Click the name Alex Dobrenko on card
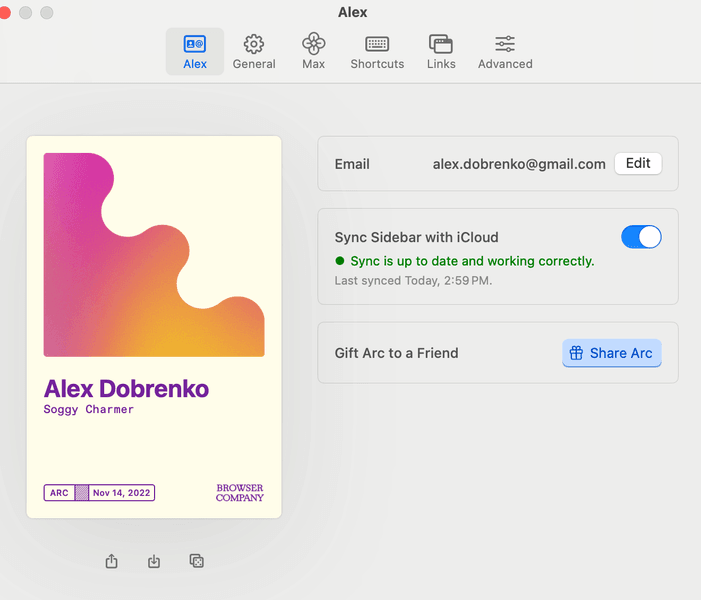701x600 pixels. (126, 389)
